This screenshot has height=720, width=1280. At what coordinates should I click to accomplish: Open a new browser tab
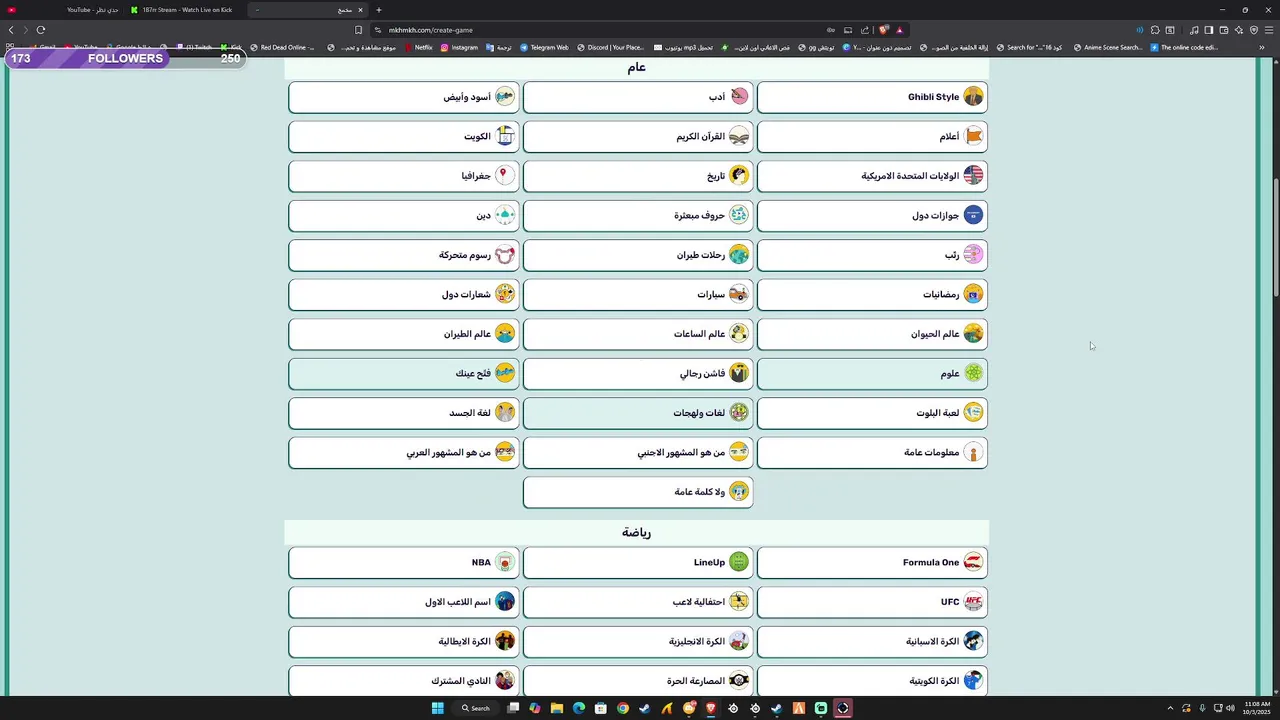[x=378, y=10]
